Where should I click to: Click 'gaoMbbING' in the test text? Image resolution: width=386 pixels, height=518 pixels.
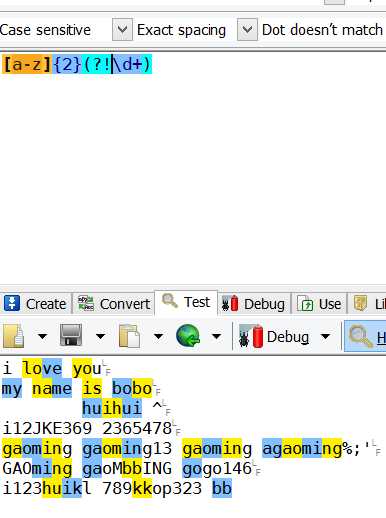click(x=127, y=469)
